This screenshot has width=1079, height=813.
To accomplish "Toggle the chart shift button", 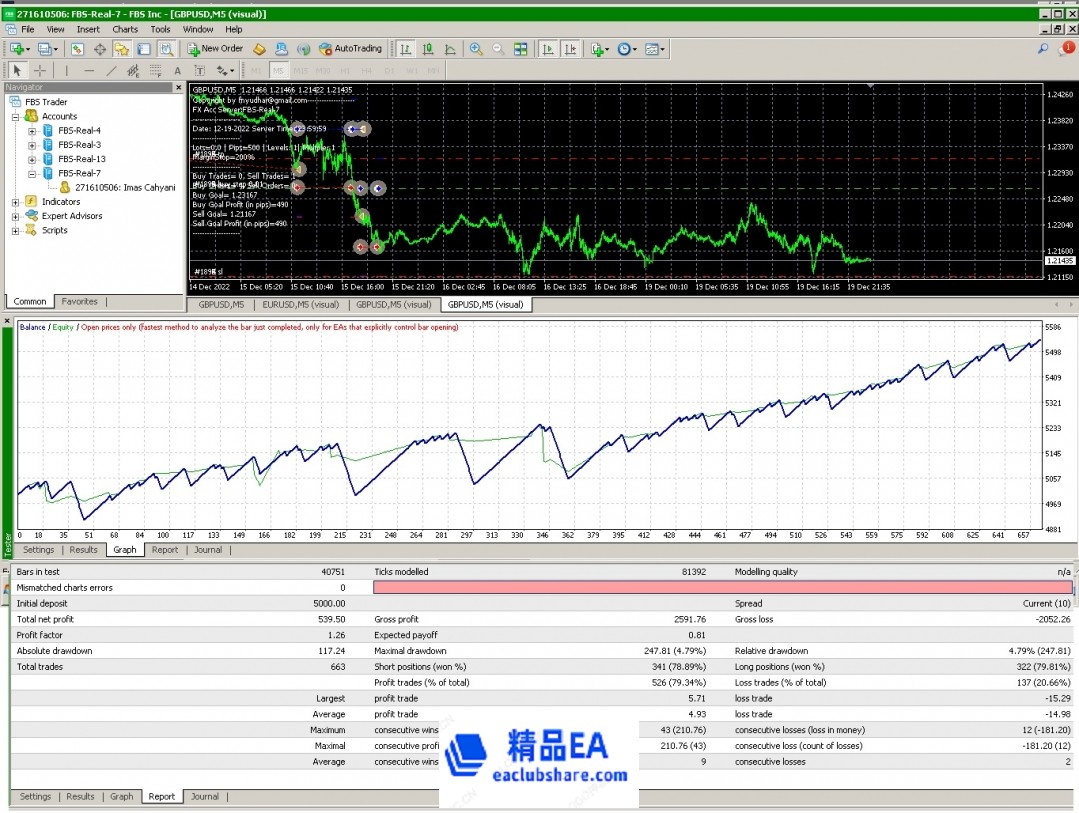I will point(570,48).
